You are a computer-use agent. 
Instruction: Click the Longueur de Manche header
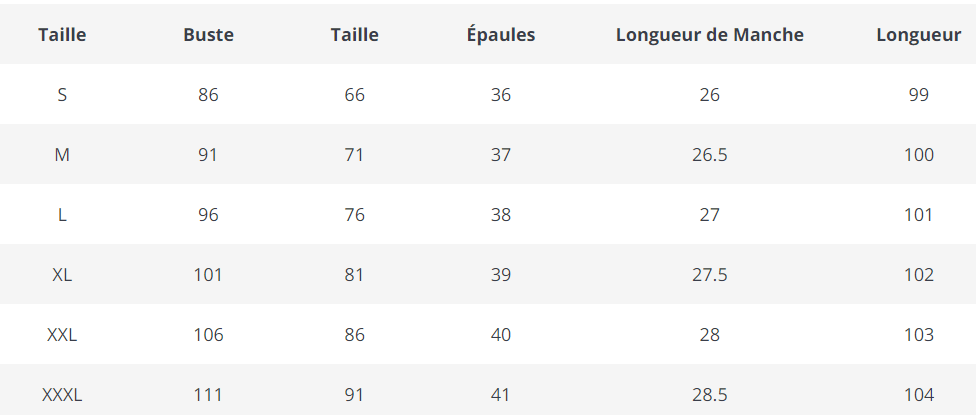coord(710,35)
